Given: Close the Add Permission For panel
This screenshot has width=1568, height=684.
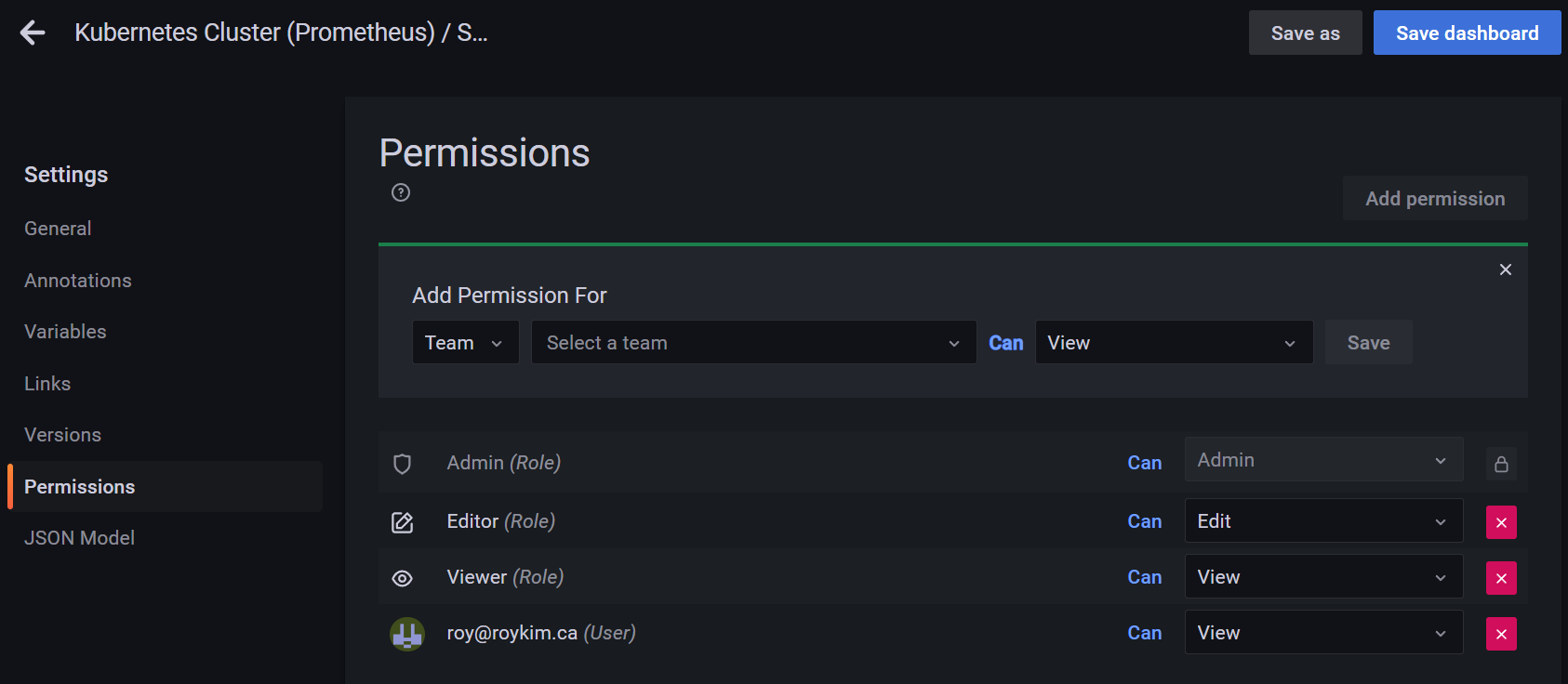Looking at the screenshot, I should pos(1506,270).
